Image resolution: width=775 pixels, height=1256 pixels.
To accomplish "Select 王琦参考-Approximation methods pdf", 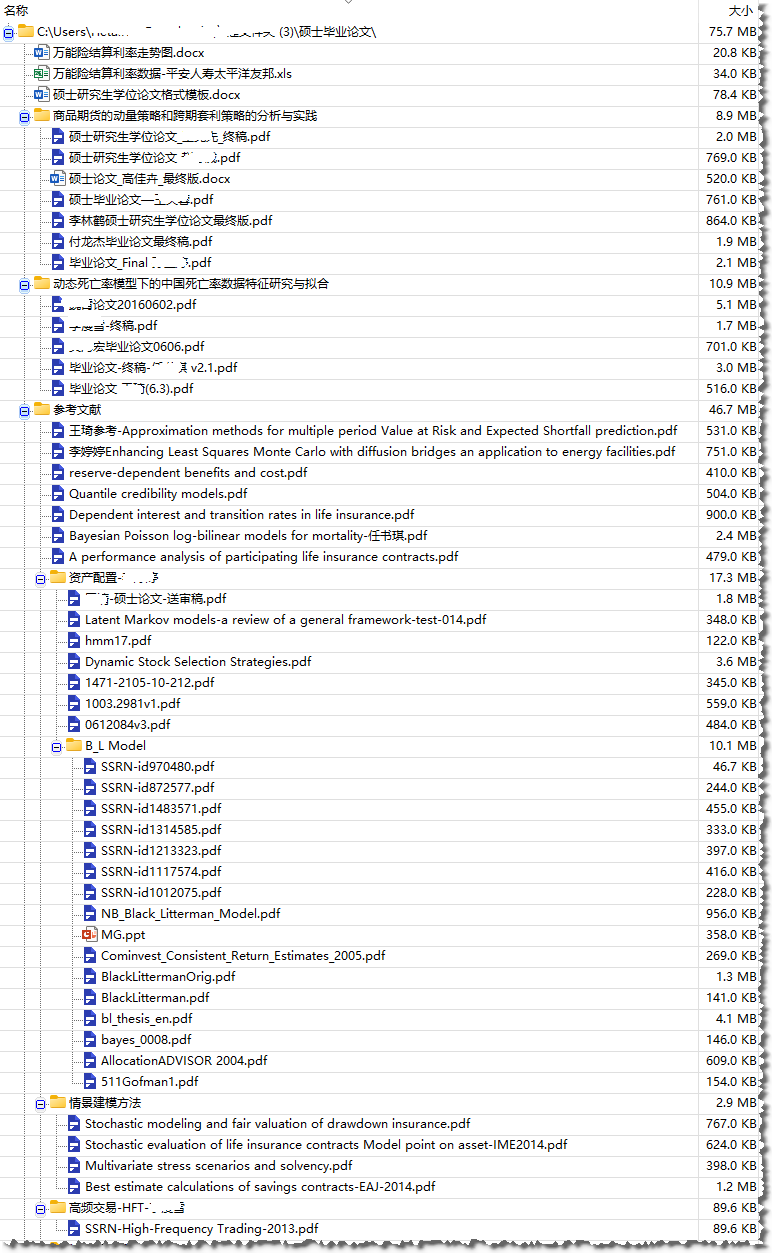I will [373, 430].
